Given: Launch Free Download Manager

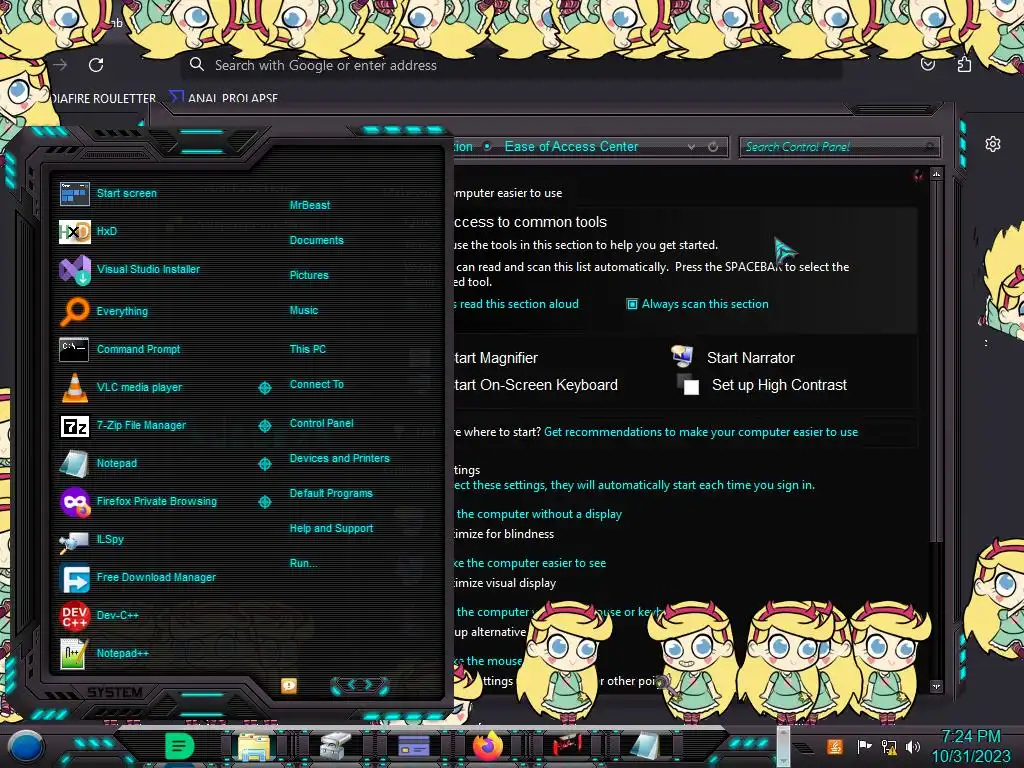Looking at the screenshot, I should (137, 578).
